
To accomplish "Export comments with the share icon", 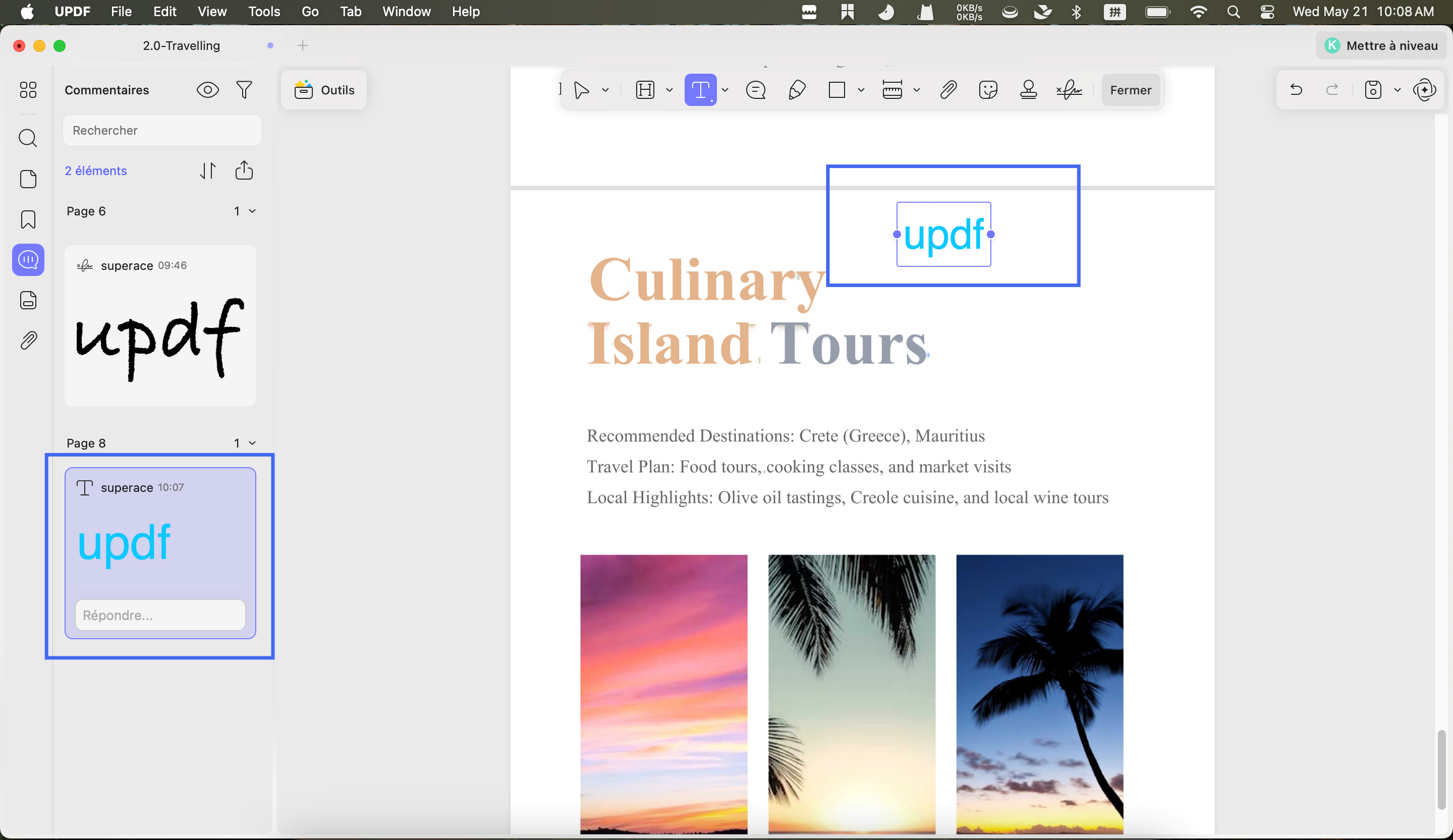I will click(244, 171).
